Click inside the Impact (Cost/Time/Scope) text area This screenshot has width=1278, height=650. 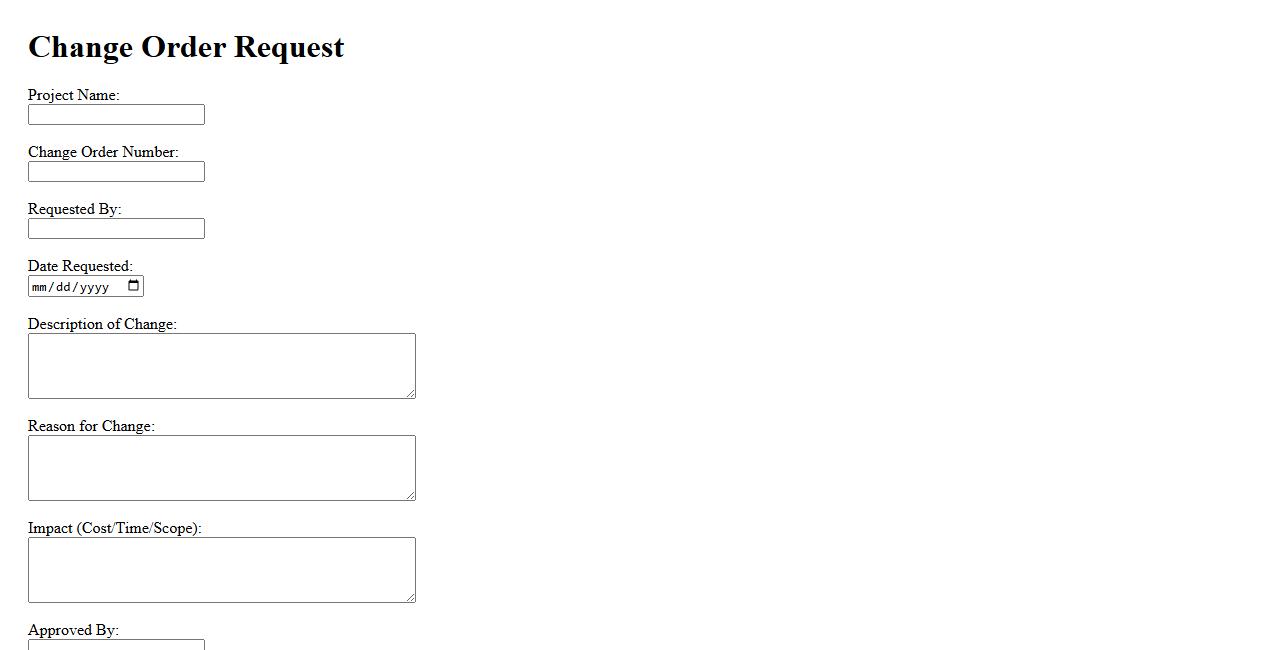point(221,570)
